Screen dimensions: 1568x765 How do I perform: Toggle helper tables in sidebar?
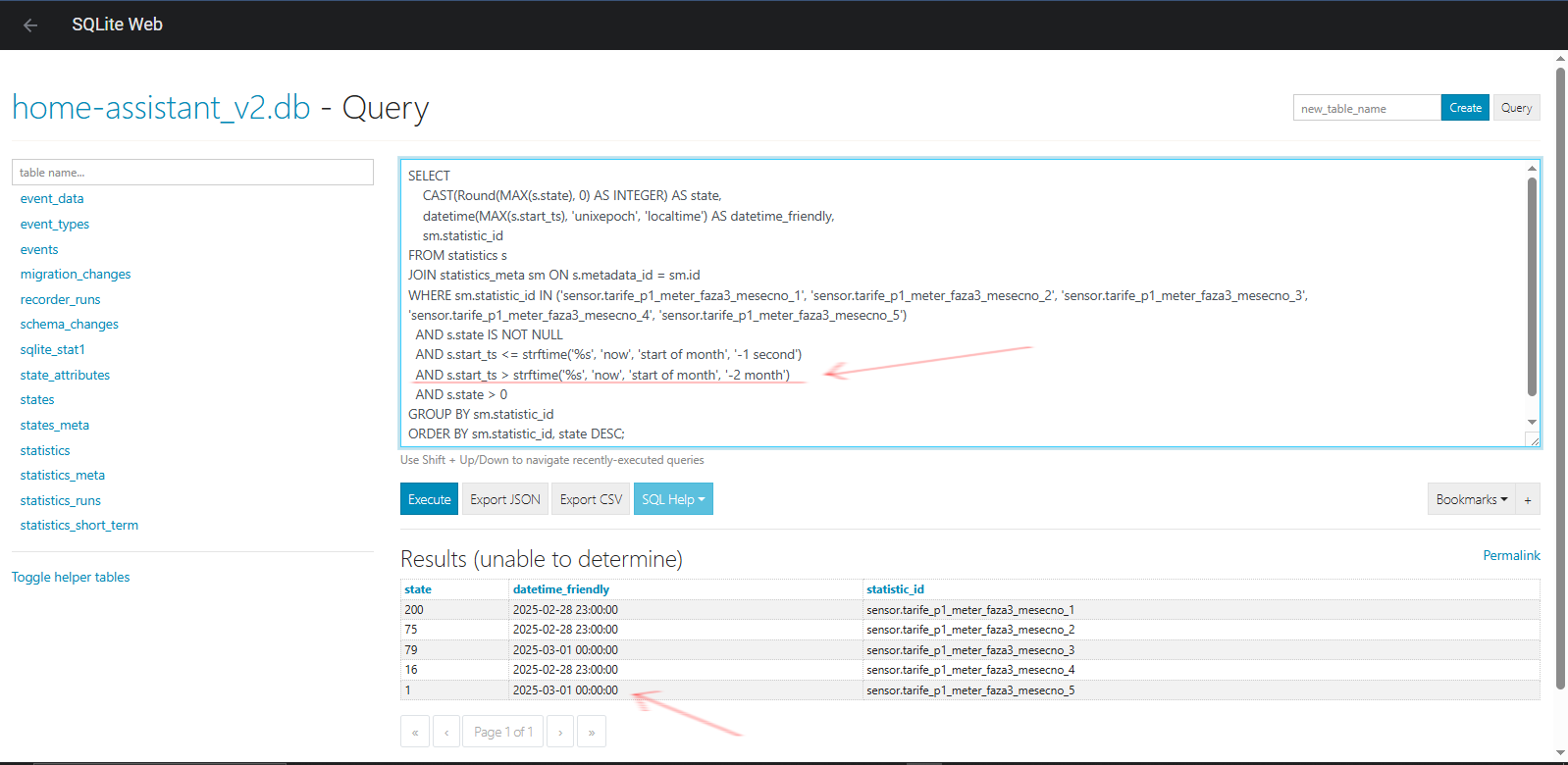click(71, 577)
